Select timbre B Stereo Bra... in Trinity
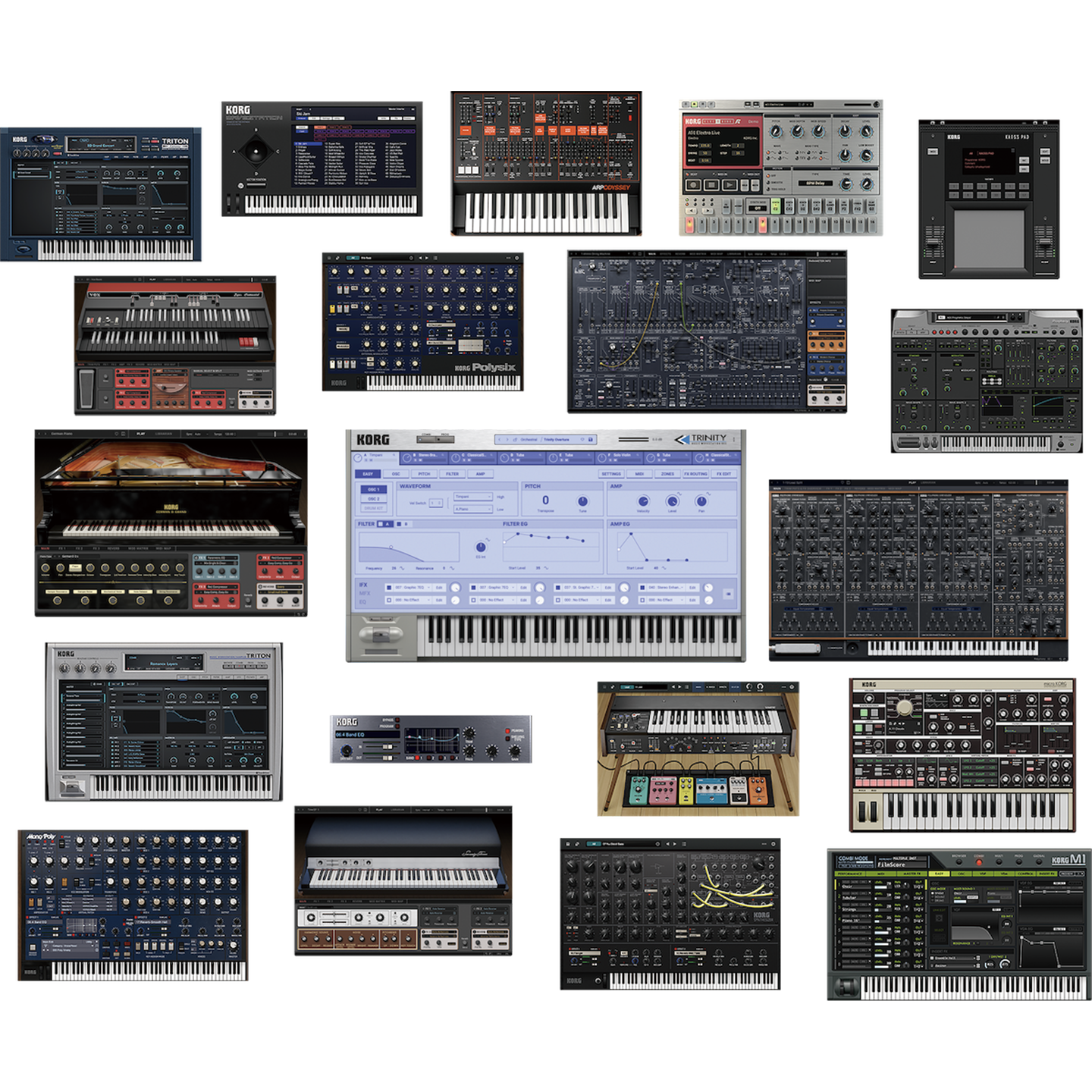The height and width of the screenshot is (1092, 1092). tap(425, 458)
